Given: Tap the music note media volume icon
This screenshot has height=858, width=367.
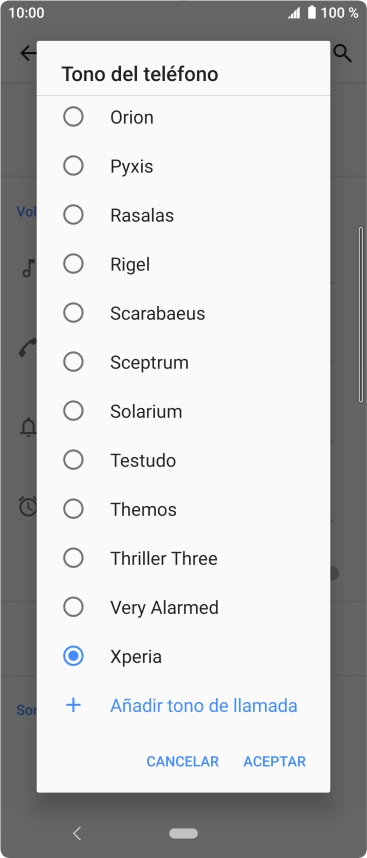Looking at the screenshot, I should tap(28, 268).
